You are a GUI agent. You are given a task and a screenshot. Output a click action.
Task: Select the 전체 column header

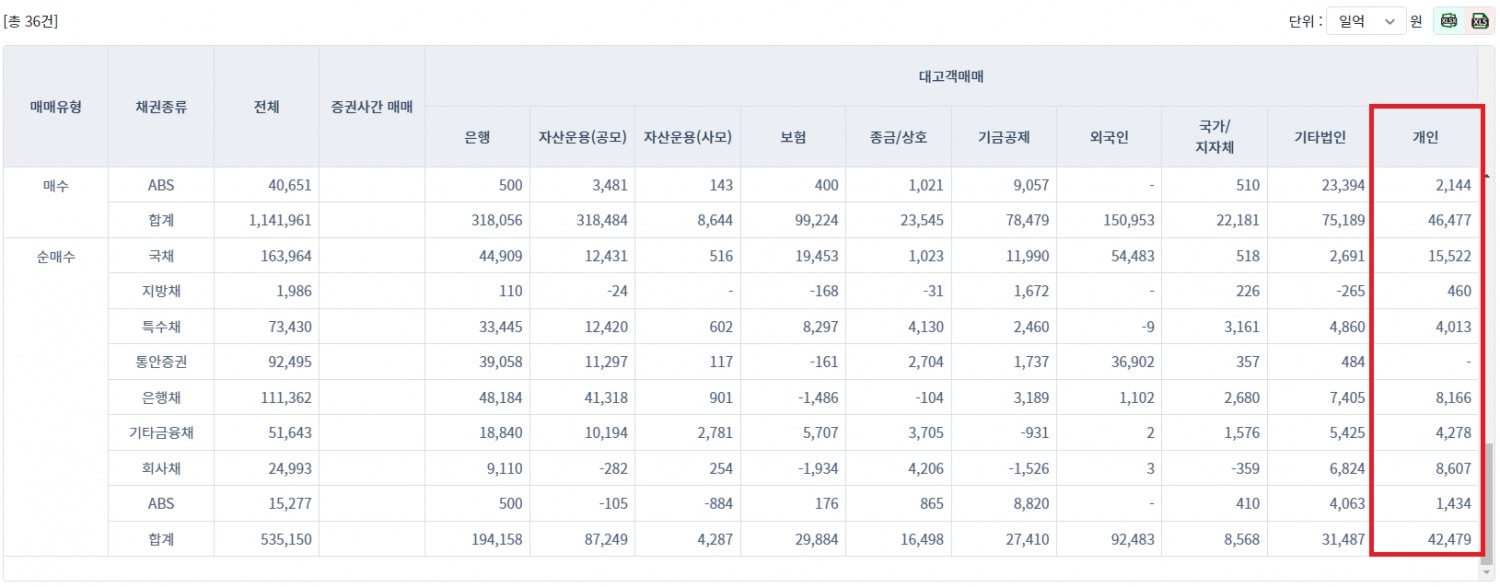[266, 106]
